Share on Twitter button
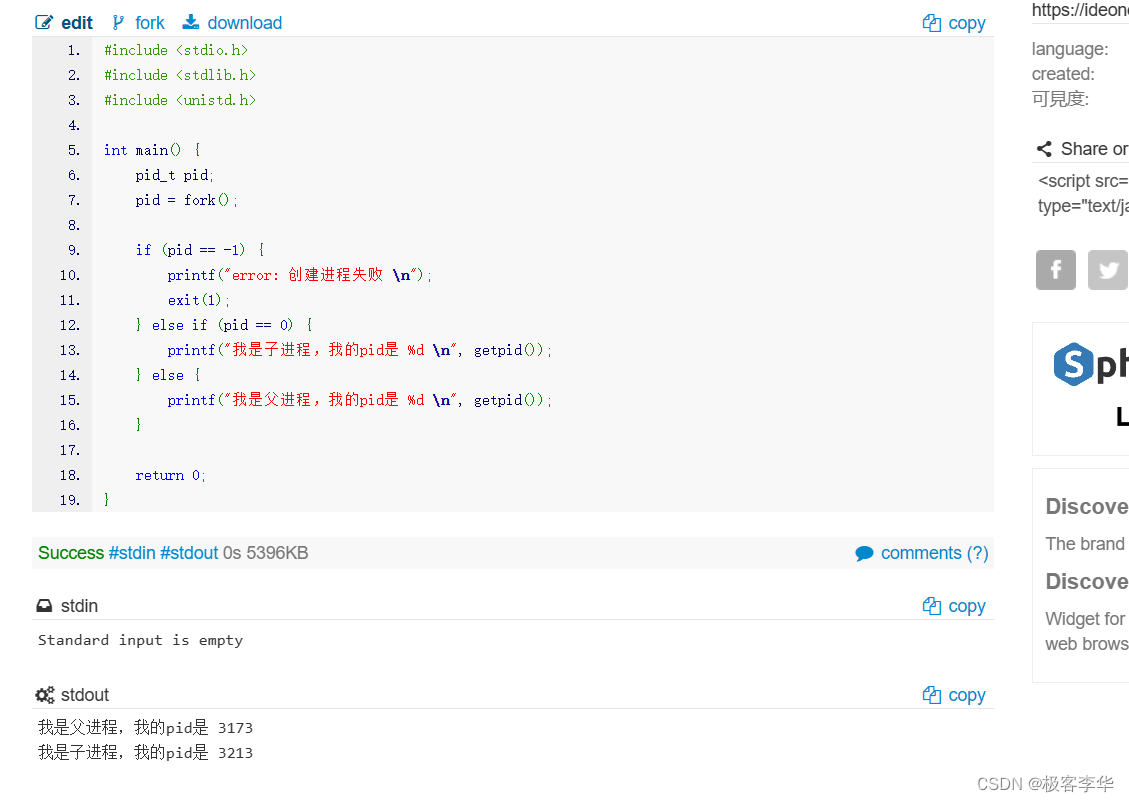 click(1107, 270)
